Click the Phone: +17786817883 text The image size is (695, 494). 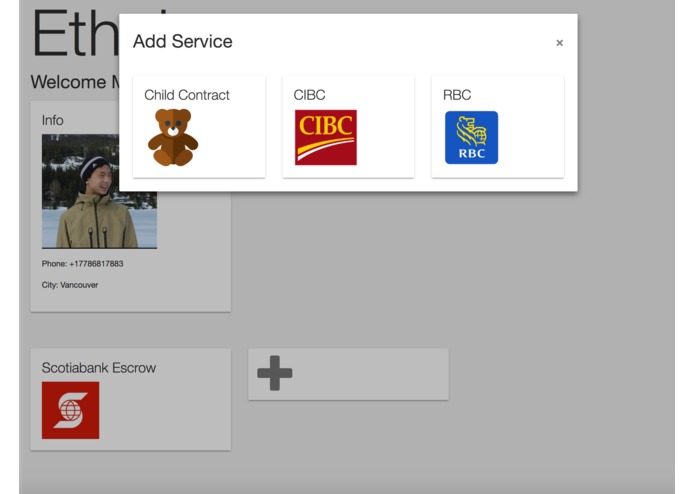82,264
